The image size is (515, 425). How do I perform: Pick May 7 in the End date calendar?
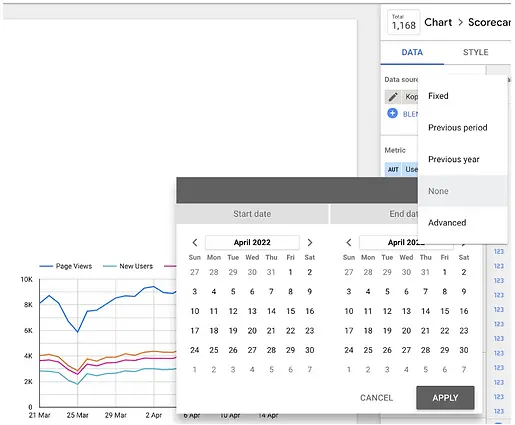pyautogui.click(x=464, y=369)
